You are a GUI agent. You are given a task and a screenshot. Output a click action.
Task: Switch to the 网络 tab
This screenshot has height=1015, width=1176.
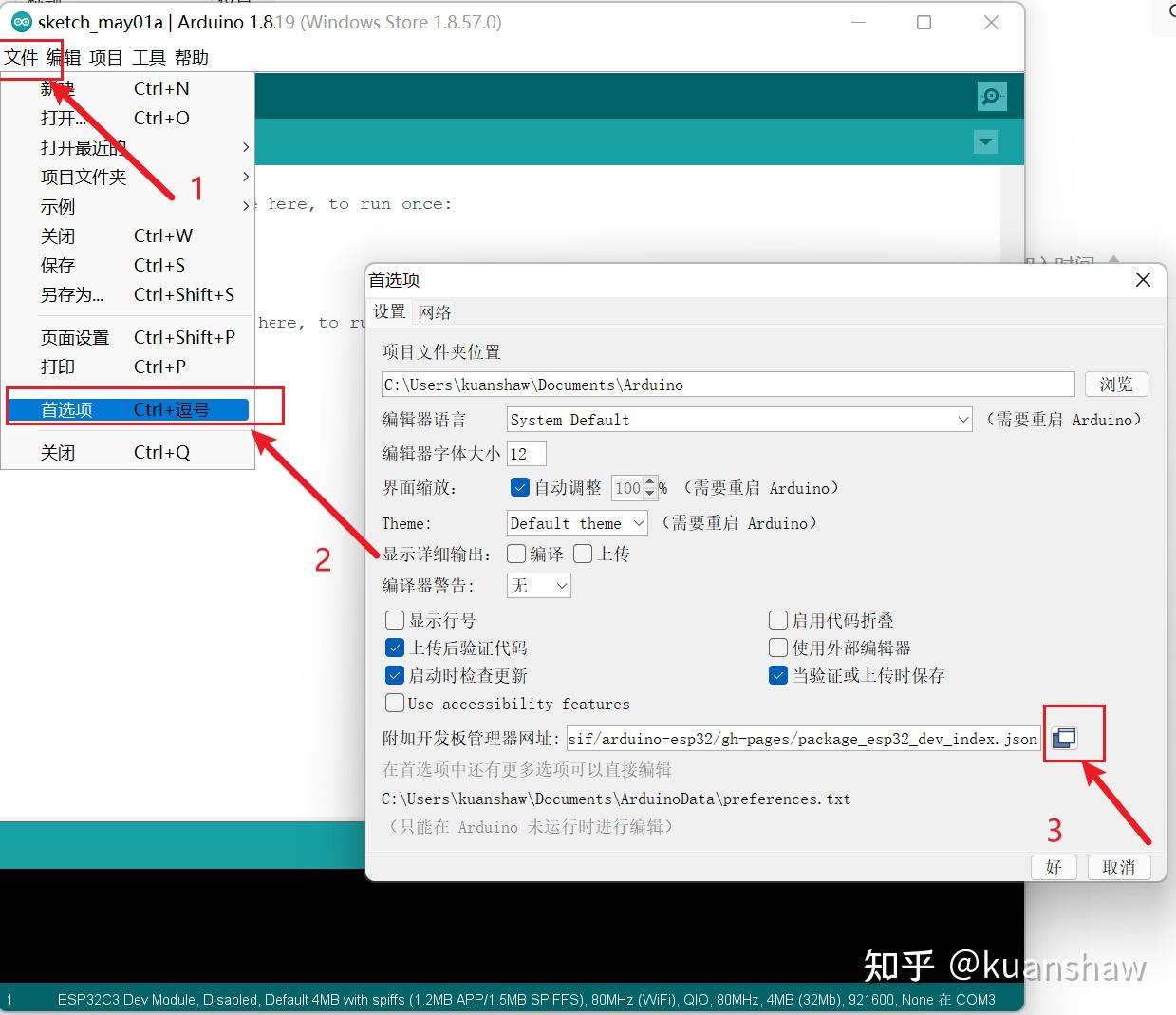click(x=435, y=311)
